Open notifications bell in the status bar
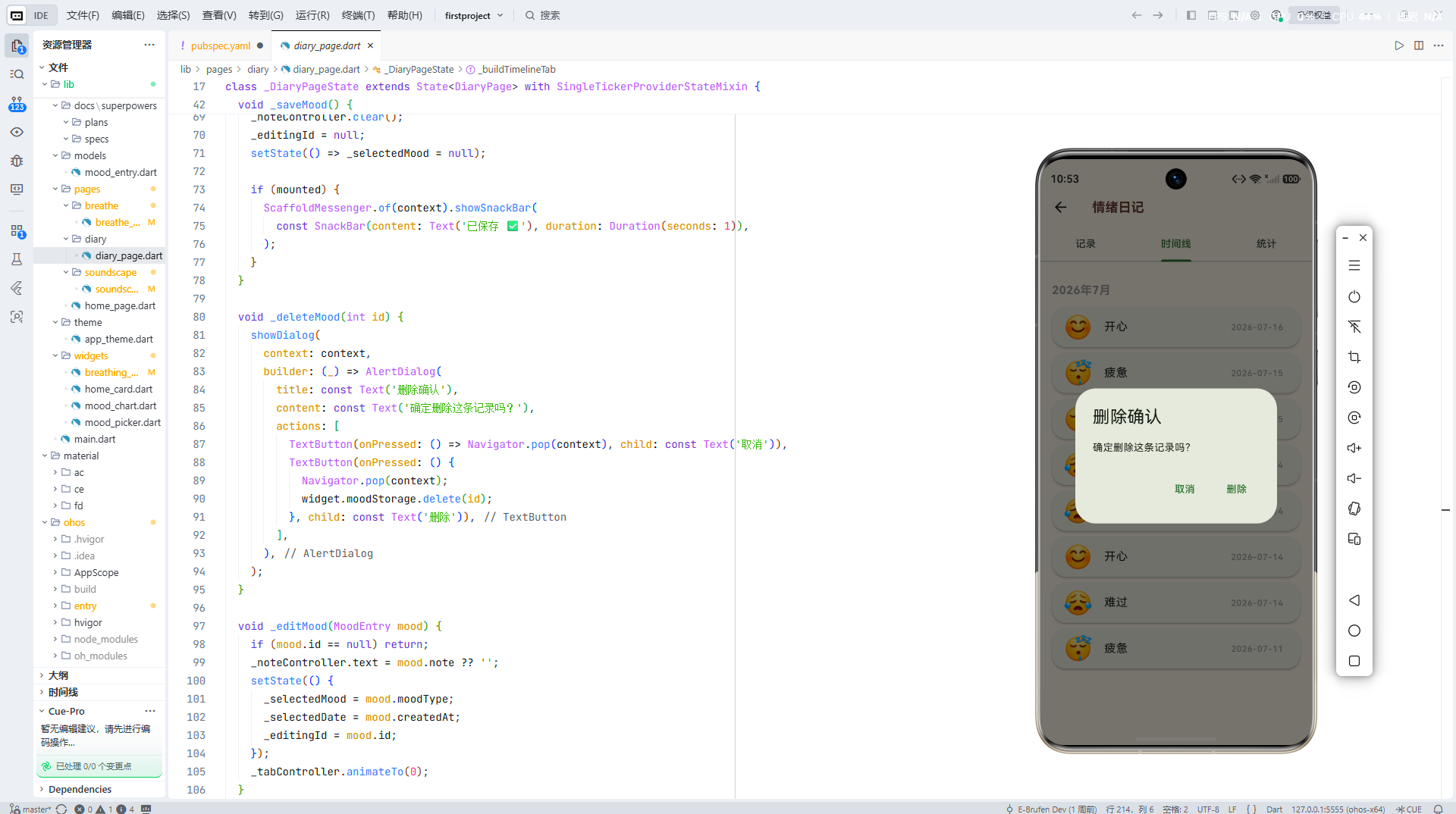This screenshot has width=1456, height=814. click(x=1438, y=809)
